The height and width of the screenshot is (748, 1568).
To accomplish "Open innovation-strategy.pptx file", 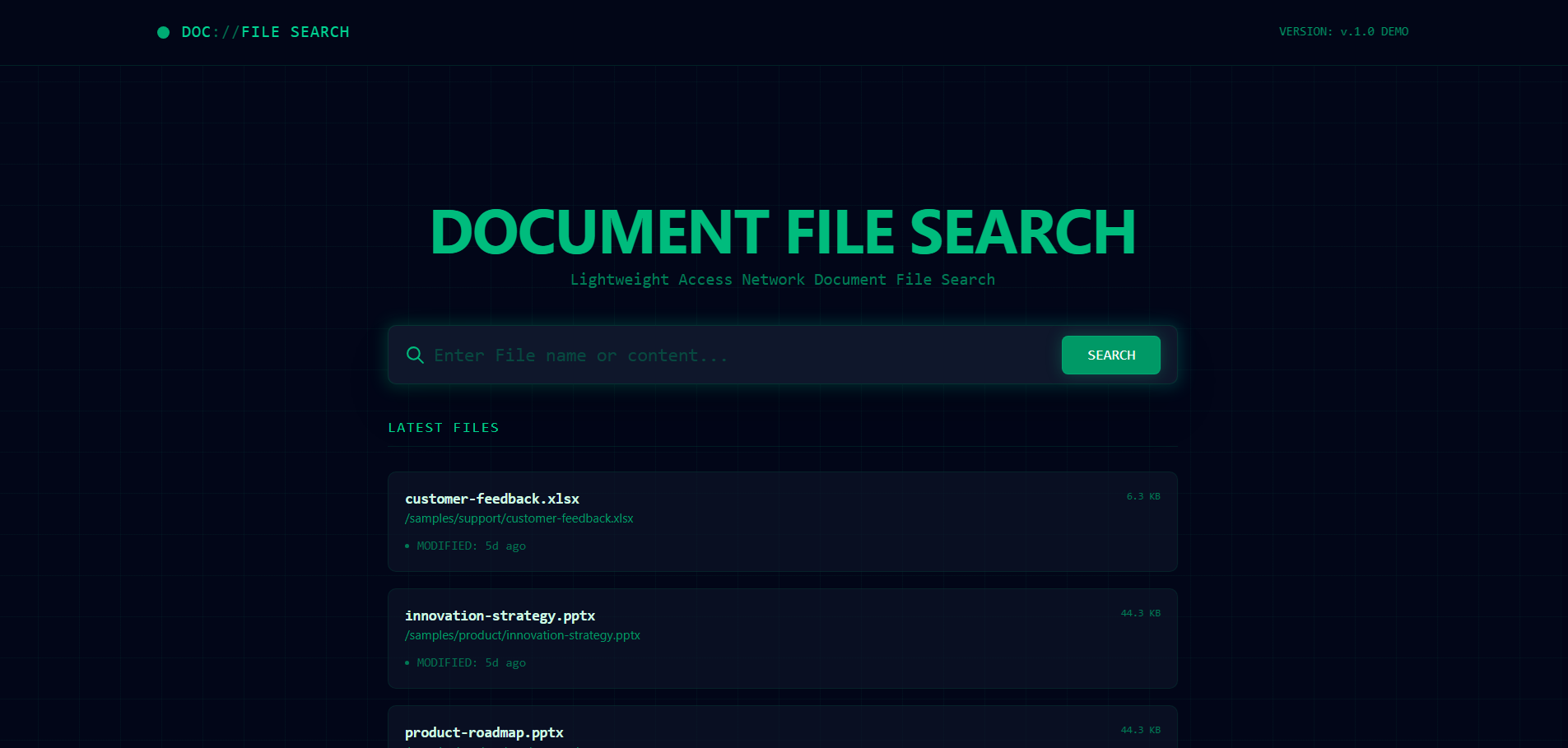I will (500, 616).
